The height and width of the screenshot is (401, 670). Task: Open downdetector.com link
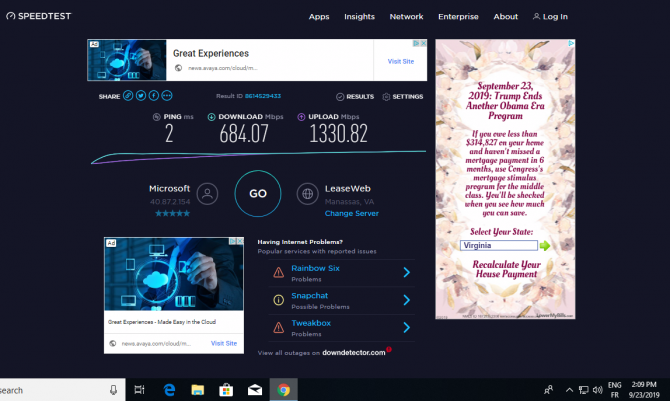pos(353,353)
